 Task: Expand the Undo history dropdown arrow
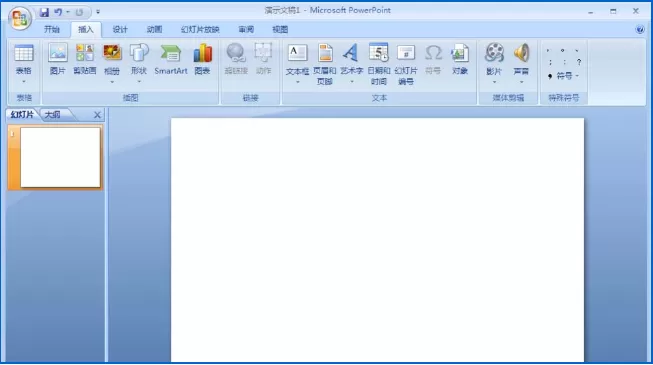click(x=67, y=12)
